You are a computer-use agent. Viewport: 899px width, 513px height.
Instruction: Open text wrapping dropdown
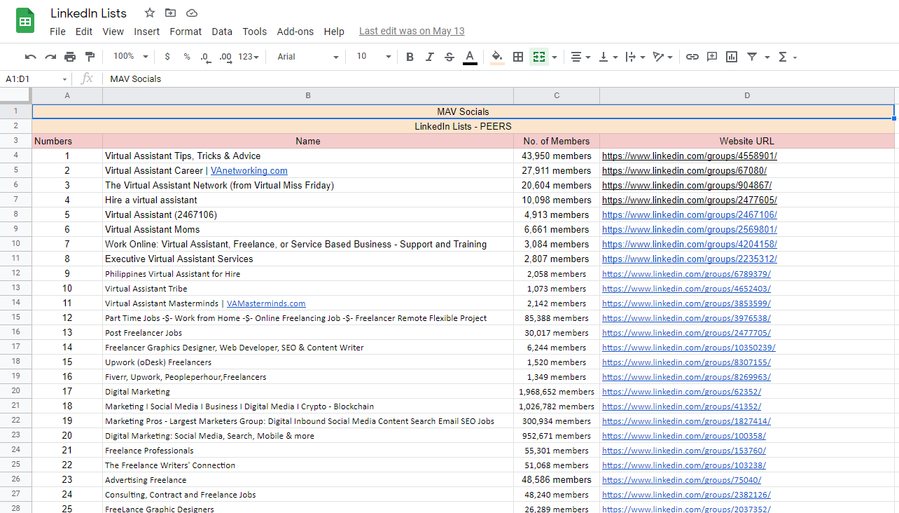[635, 57]
